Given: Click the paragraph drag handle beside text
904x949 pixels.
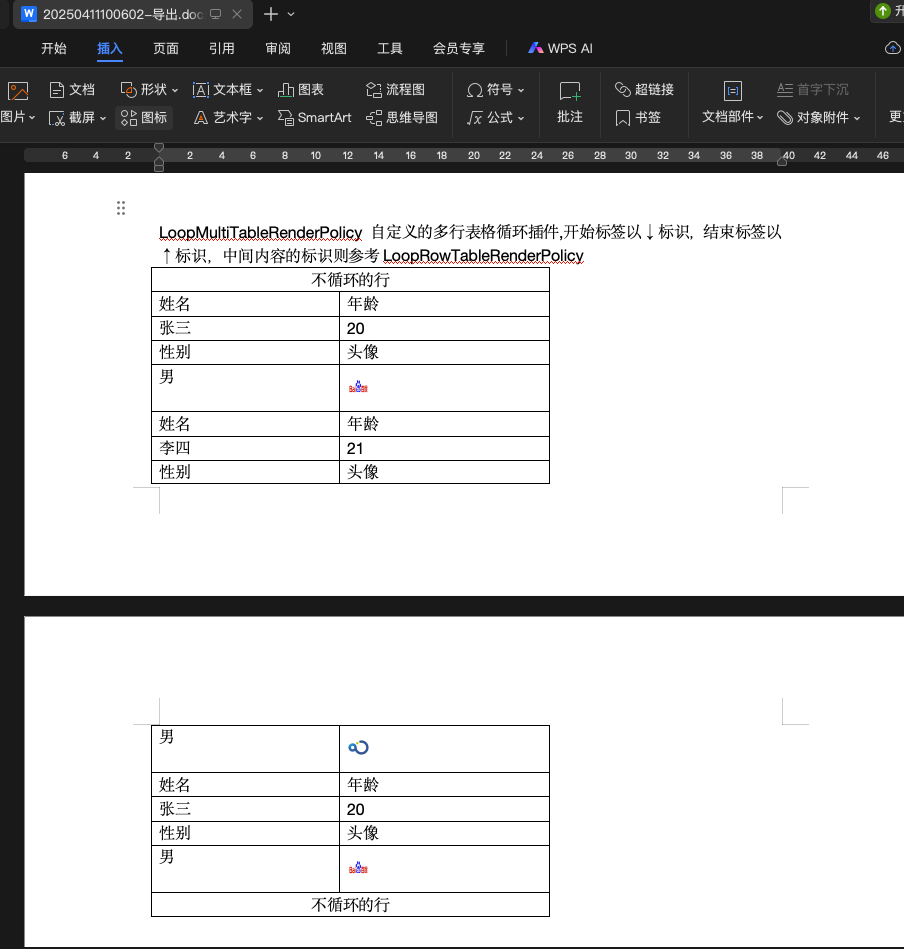Looking at the screenshot, I should tap(121, 208).
